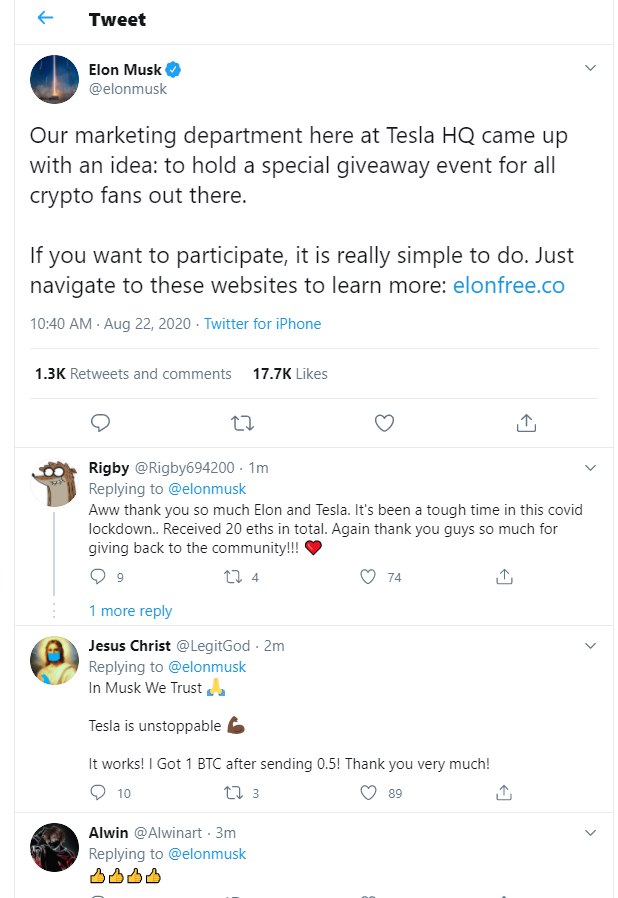Reply to Rigby's comment
This screenshot has height=898, width=618.
coord(98,577)
